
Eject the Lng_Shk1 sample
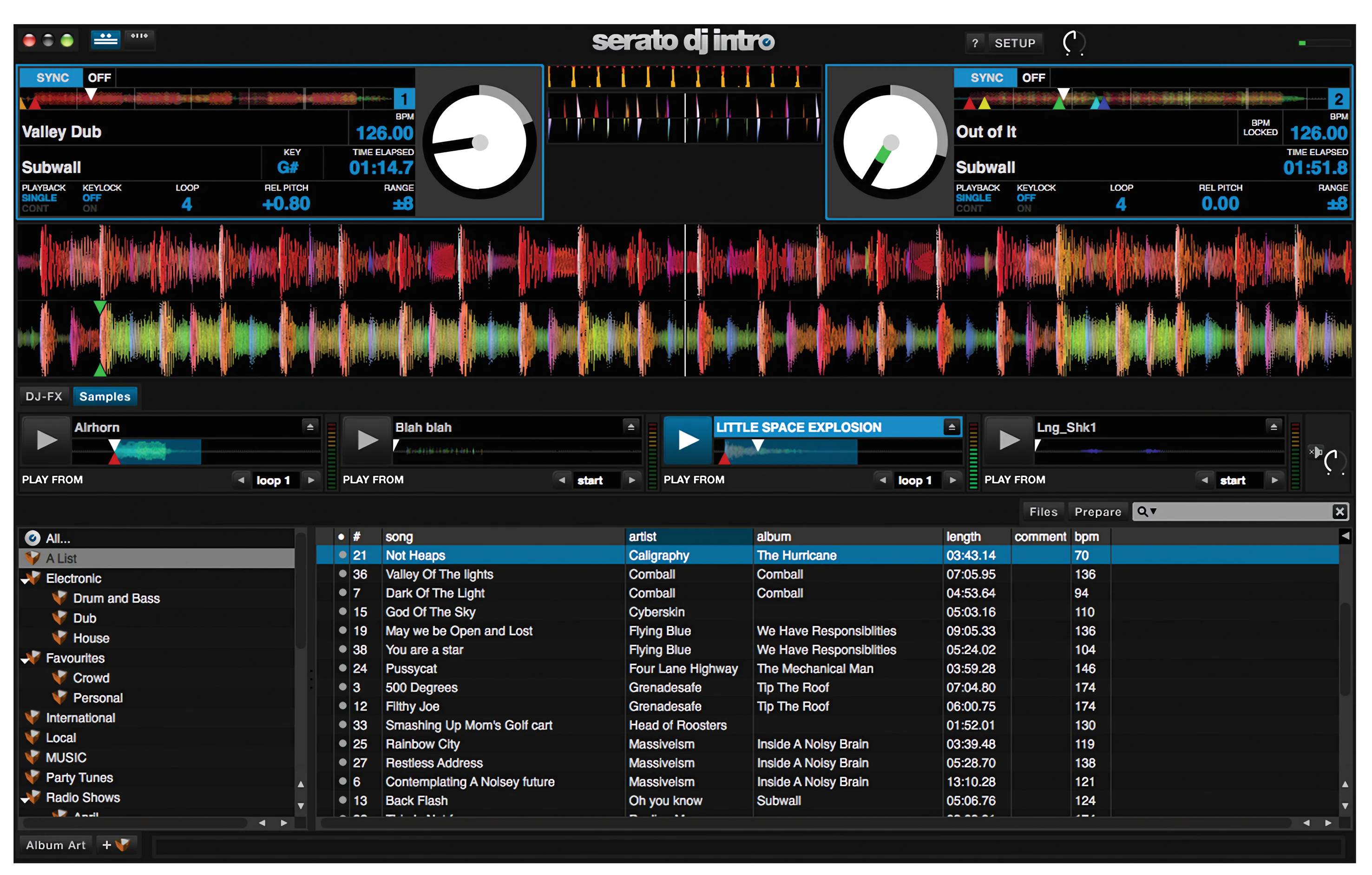(x=1274, y=427)
